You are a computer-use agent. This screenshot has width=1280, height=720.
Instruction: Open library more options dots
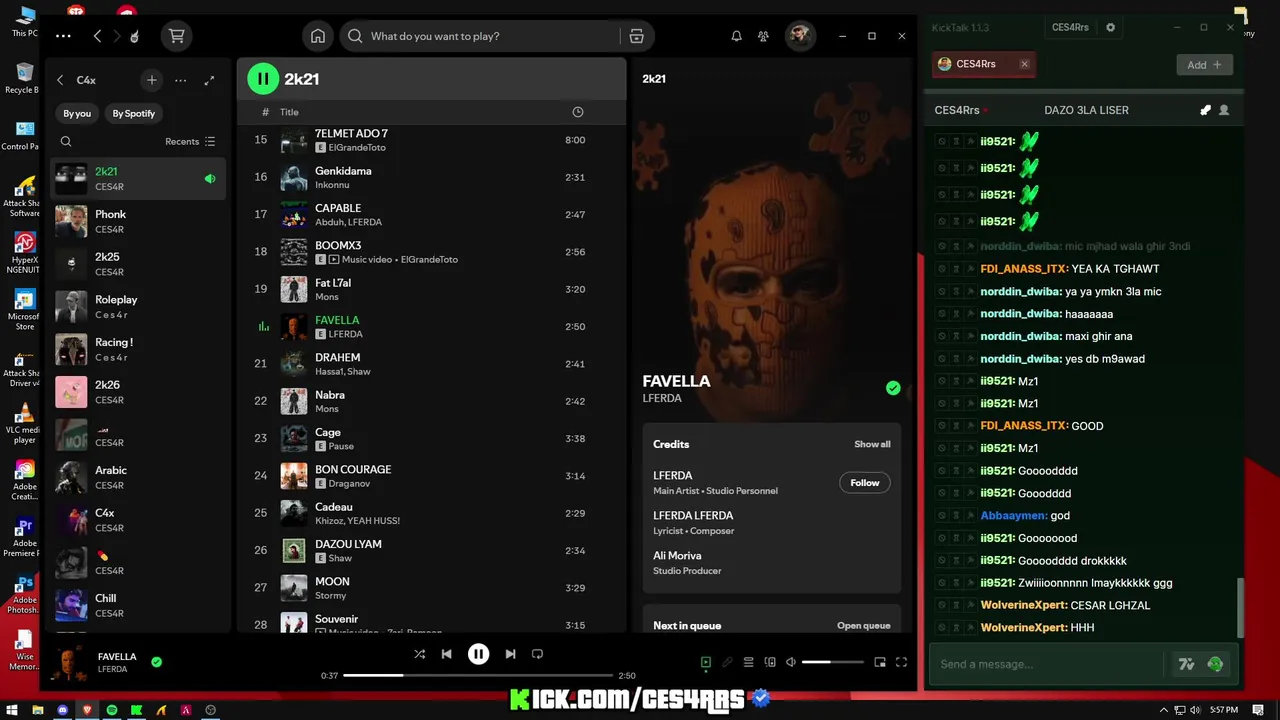[180, 80]
